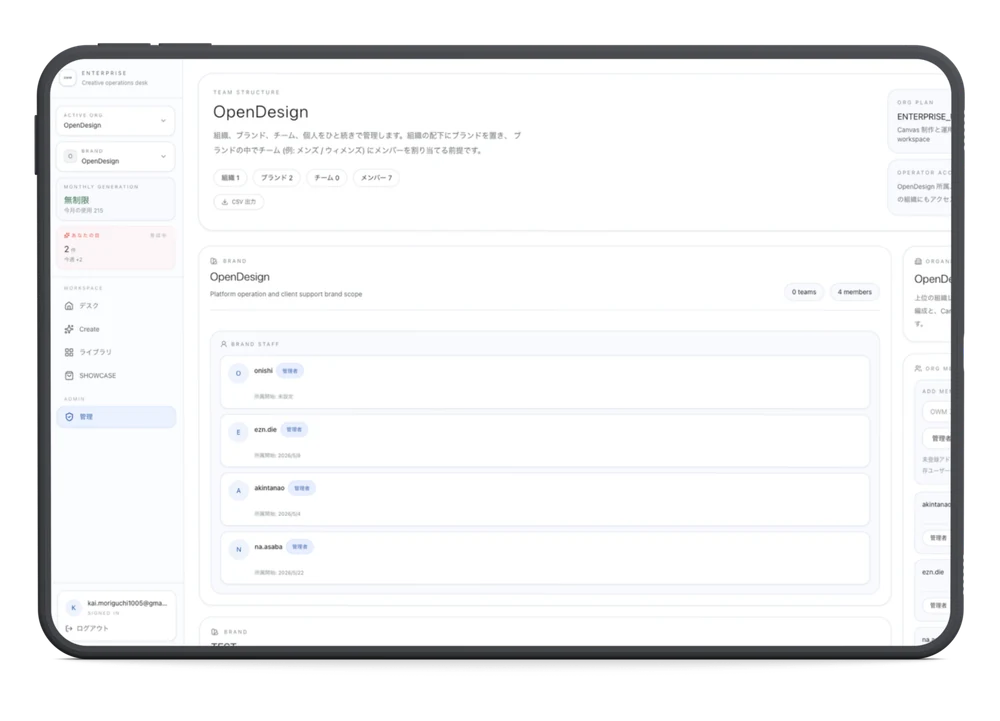Open ezn.die's 管理者 role dropdown in right panel

point(937,605)
